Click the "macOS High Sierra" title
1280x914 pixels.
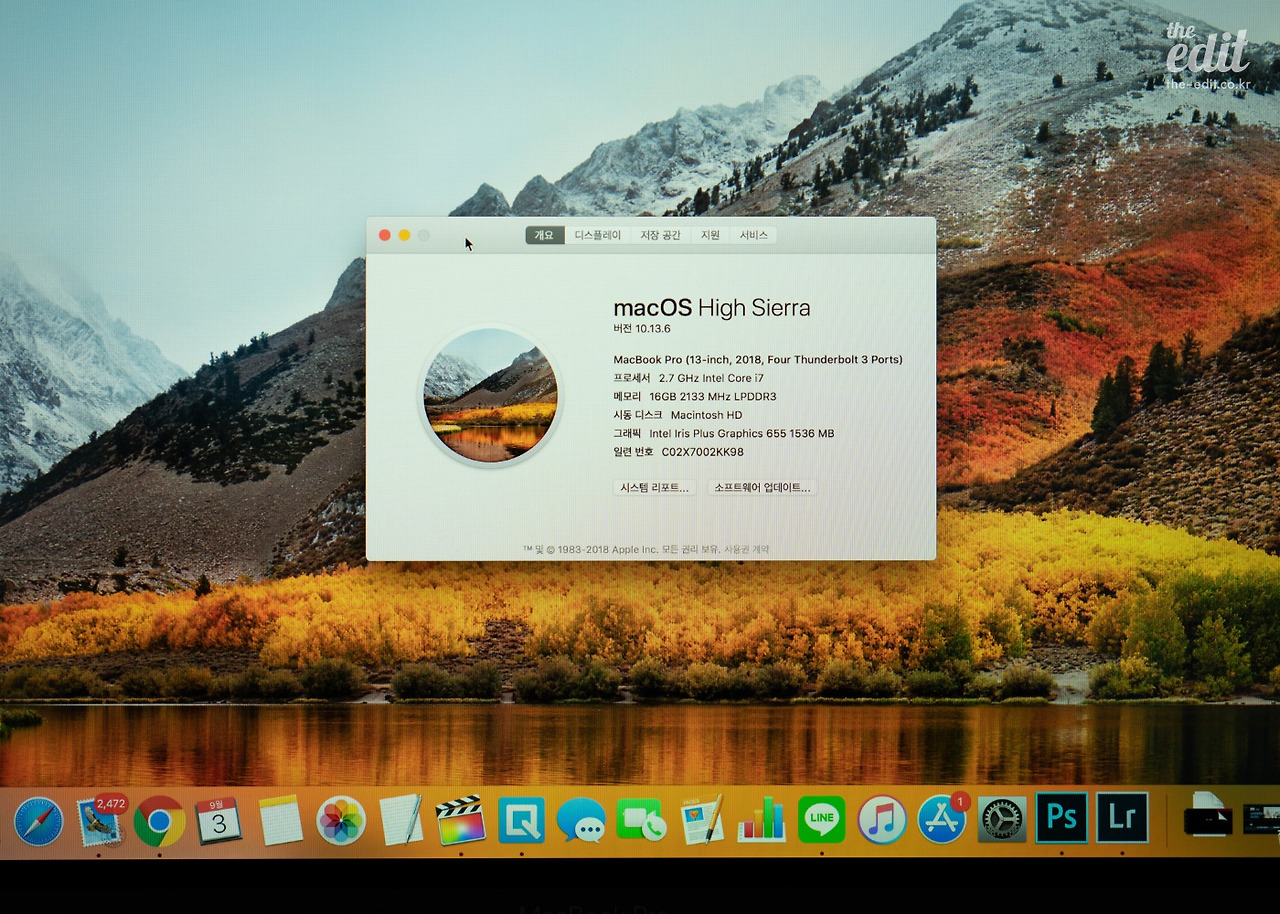712,308
